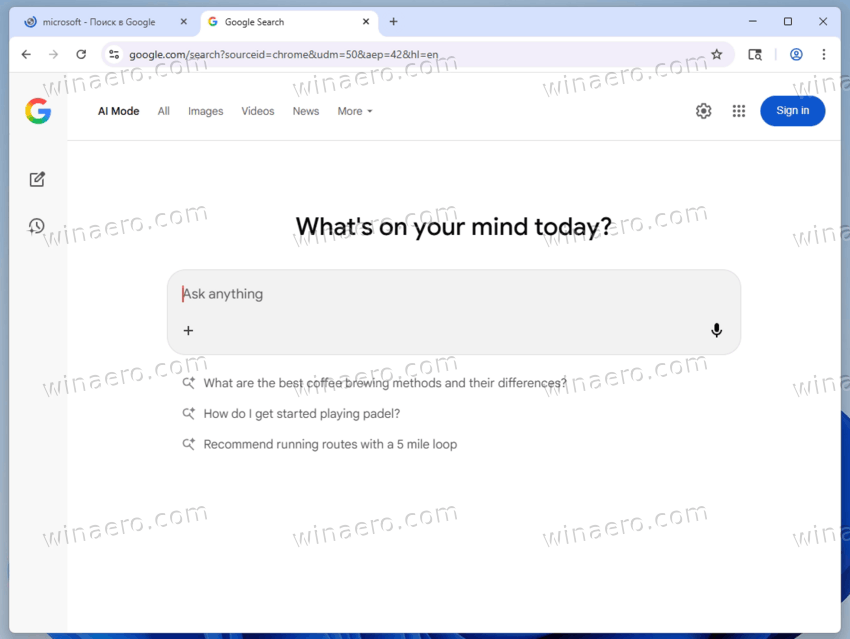
Task: Expand the More search categories dropdown
Action: (354, 111)
